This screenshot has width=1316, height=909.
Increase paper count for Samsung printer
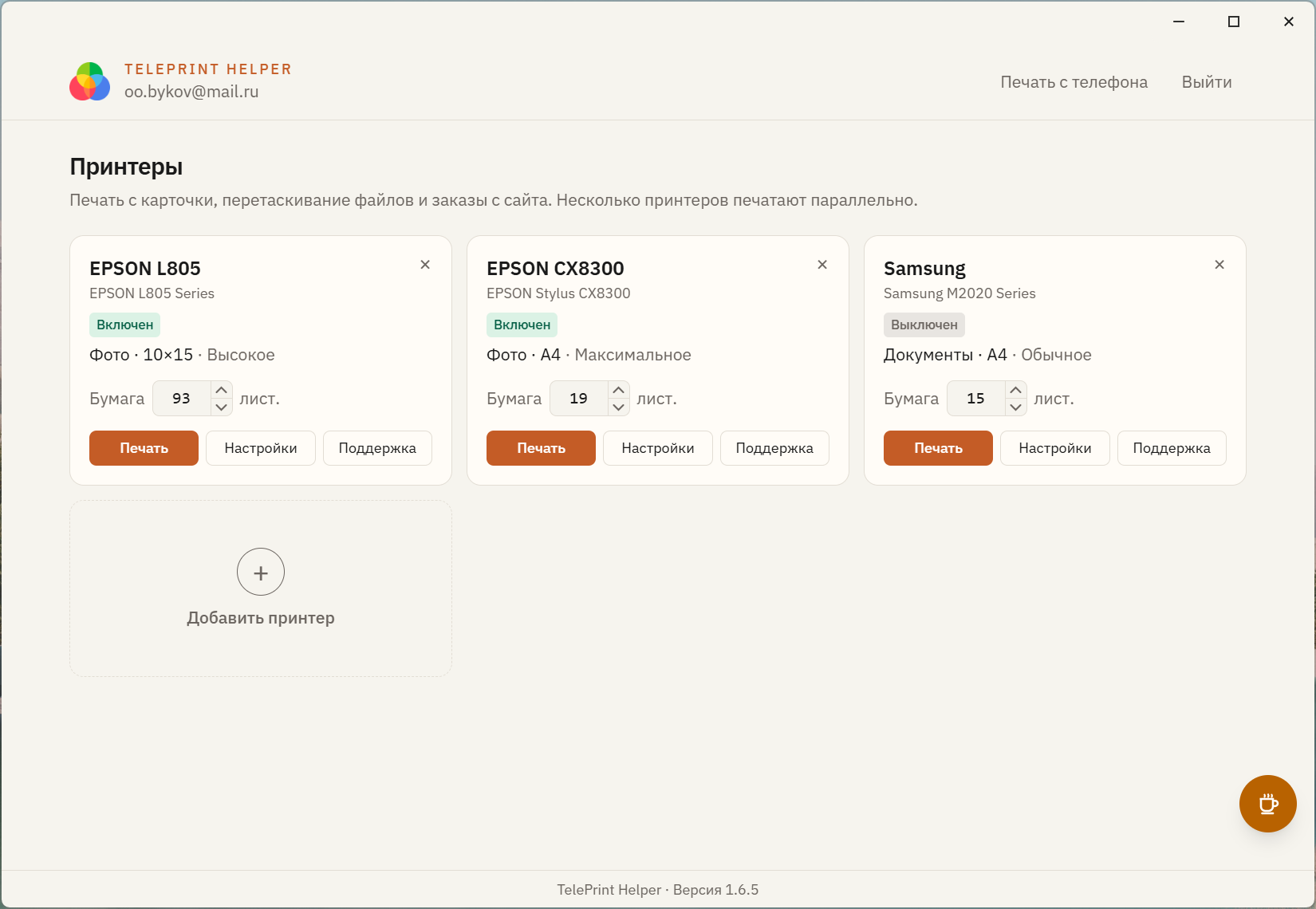pos(1015,390)
